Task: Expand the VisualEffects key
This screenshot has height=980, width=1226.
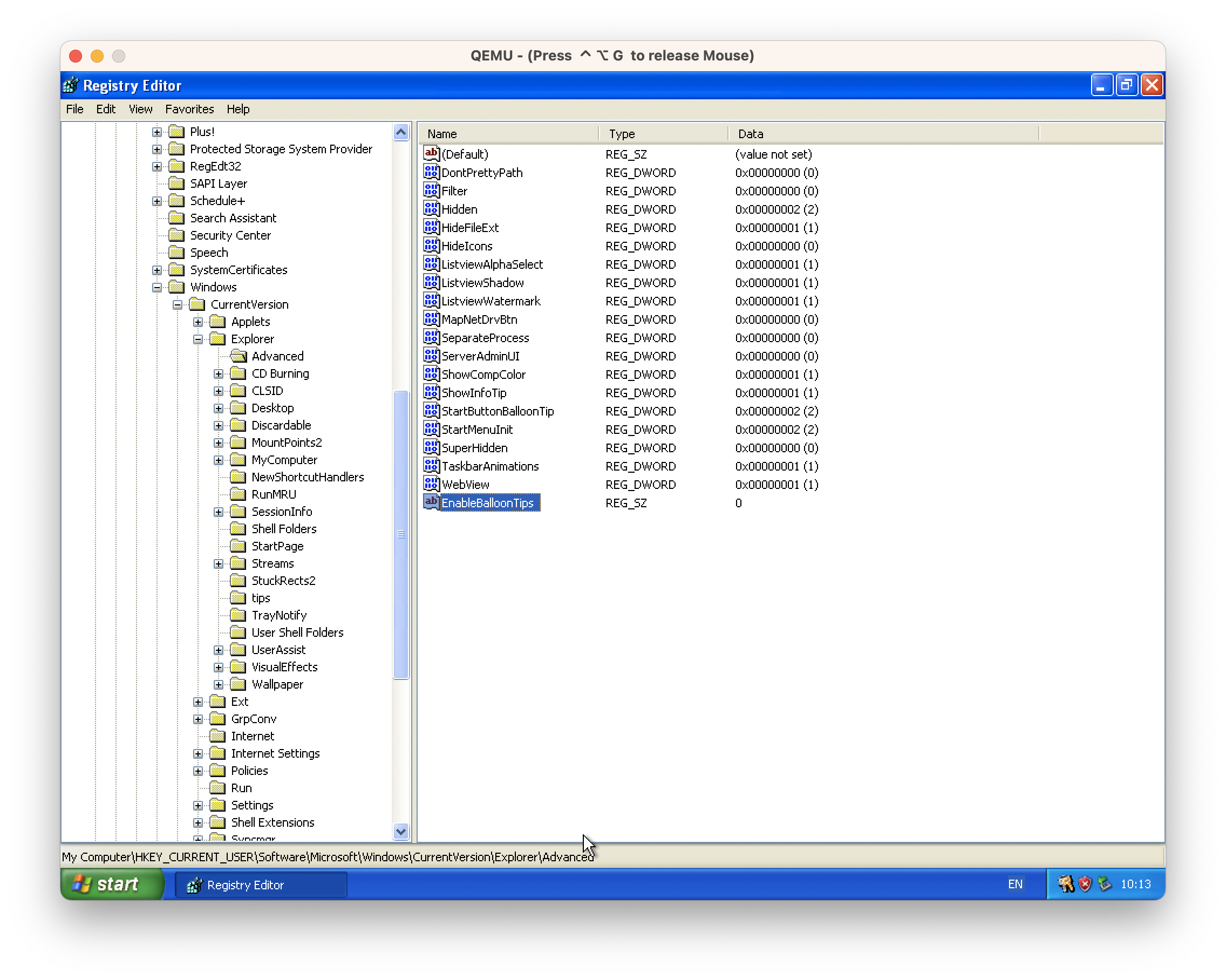Action: [219, 666]
